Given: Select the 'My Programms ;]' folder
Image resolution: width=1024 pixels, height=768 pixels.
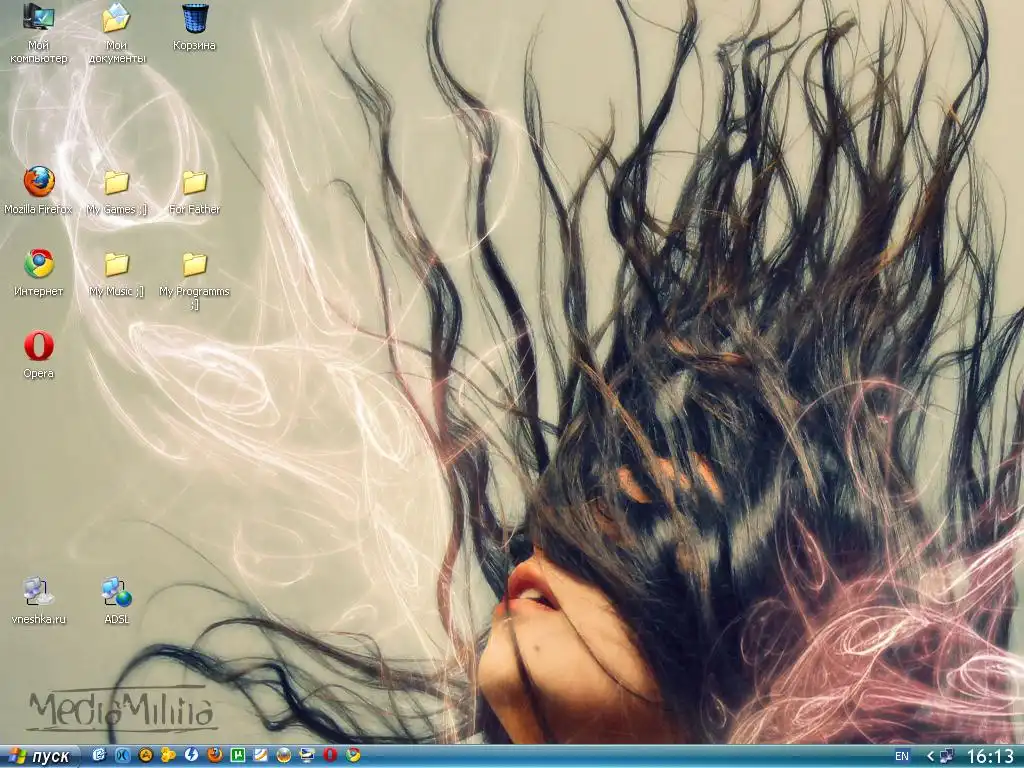Looking at the screenshot, I should point(194,264).
